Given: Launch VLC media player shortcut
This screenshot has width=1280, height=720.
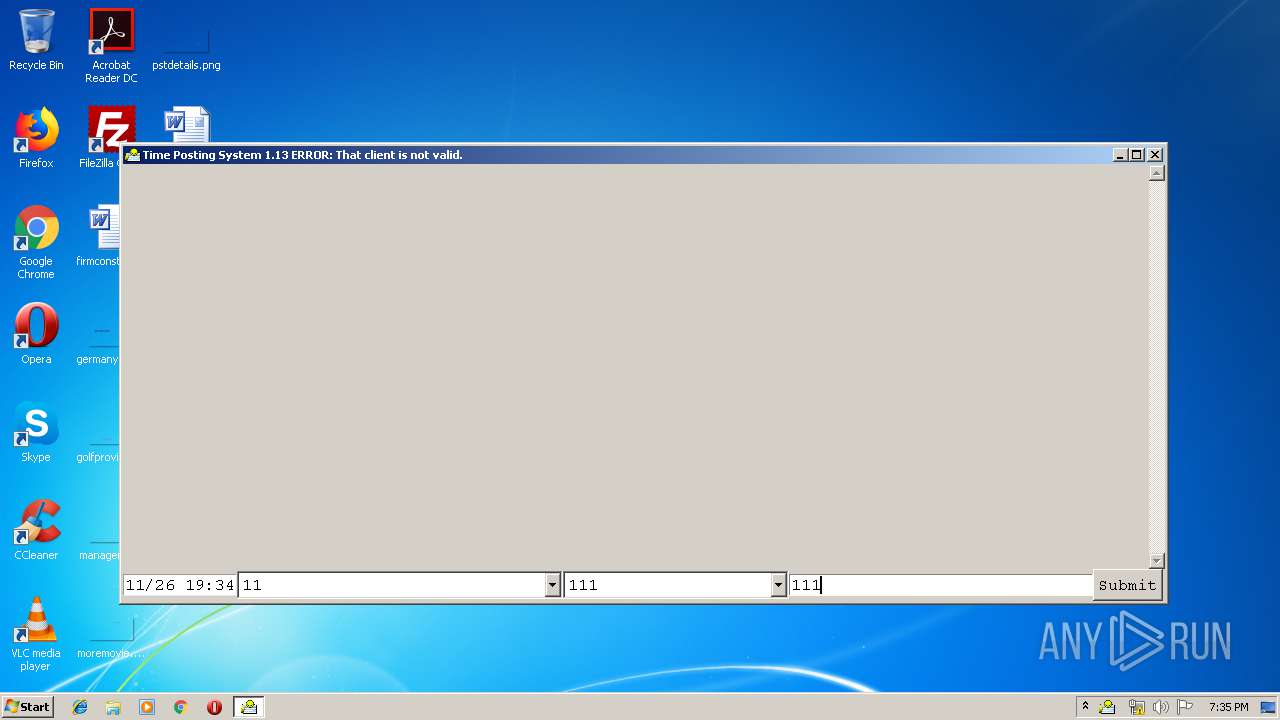Looking at the screenshot, I should click(36, 634).
